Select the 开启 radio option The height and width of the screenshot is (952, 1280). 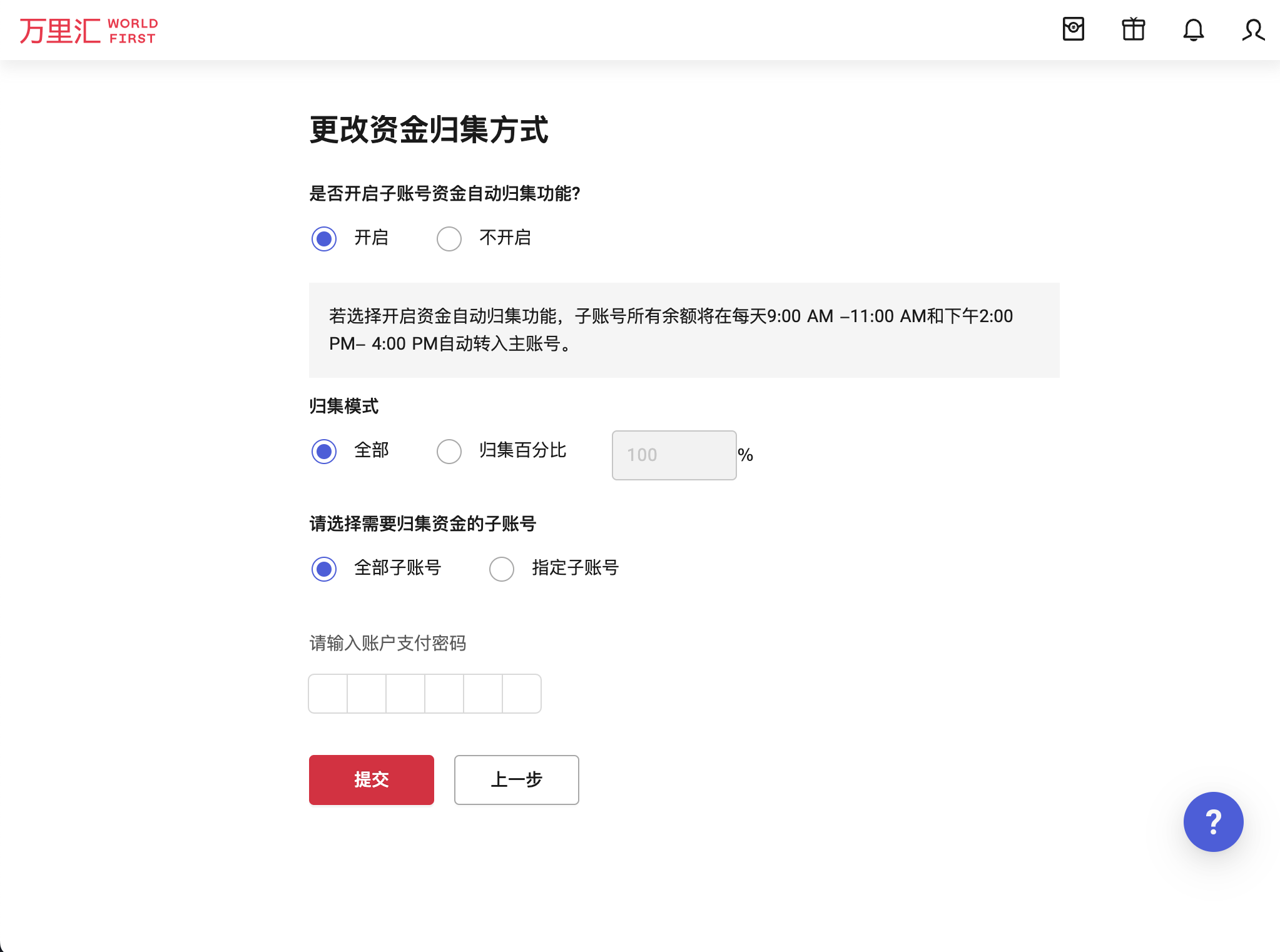(324, 238)
